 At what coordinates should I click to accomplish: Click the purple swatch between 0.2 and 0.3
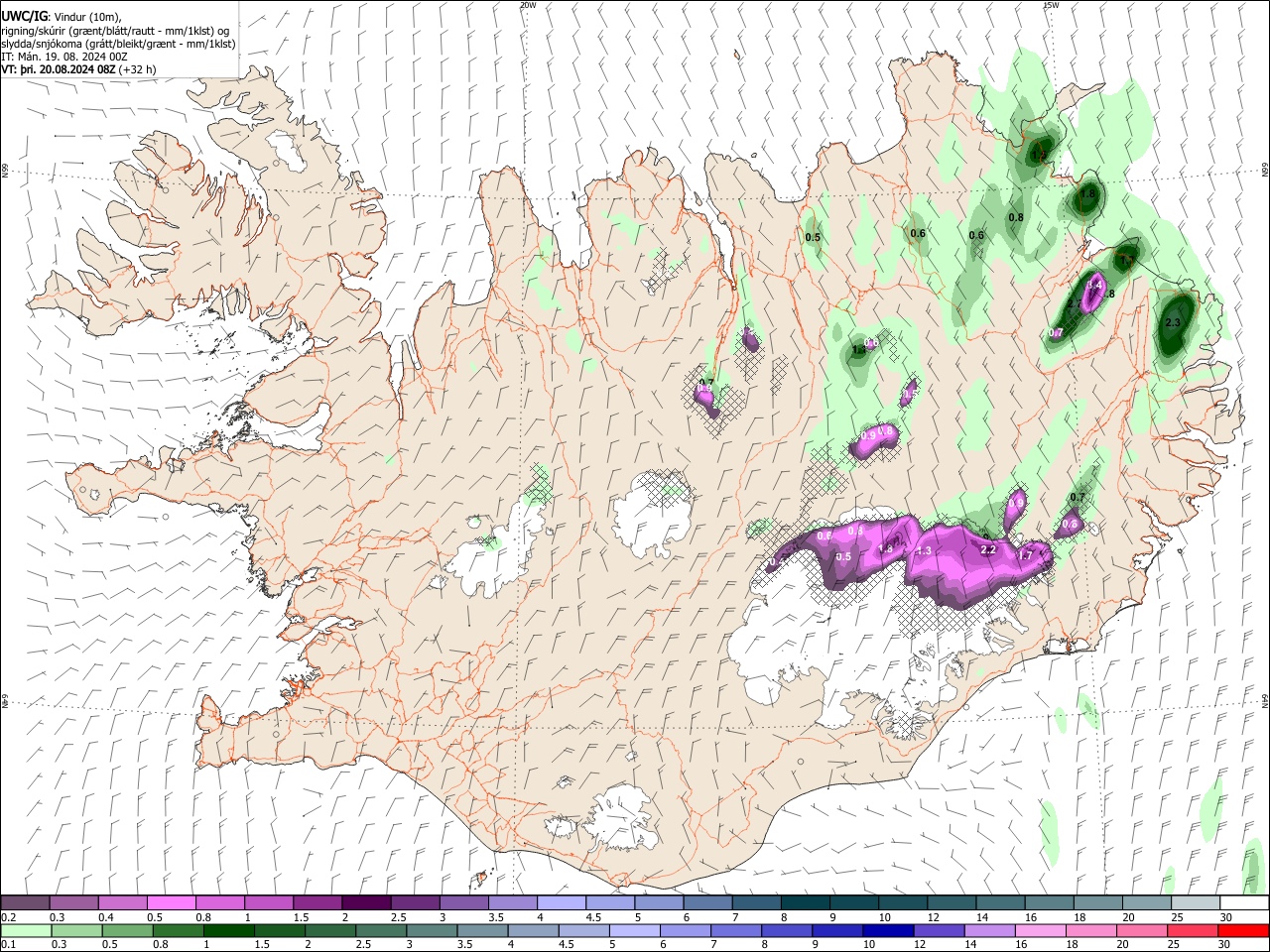(x=26, y=902)
